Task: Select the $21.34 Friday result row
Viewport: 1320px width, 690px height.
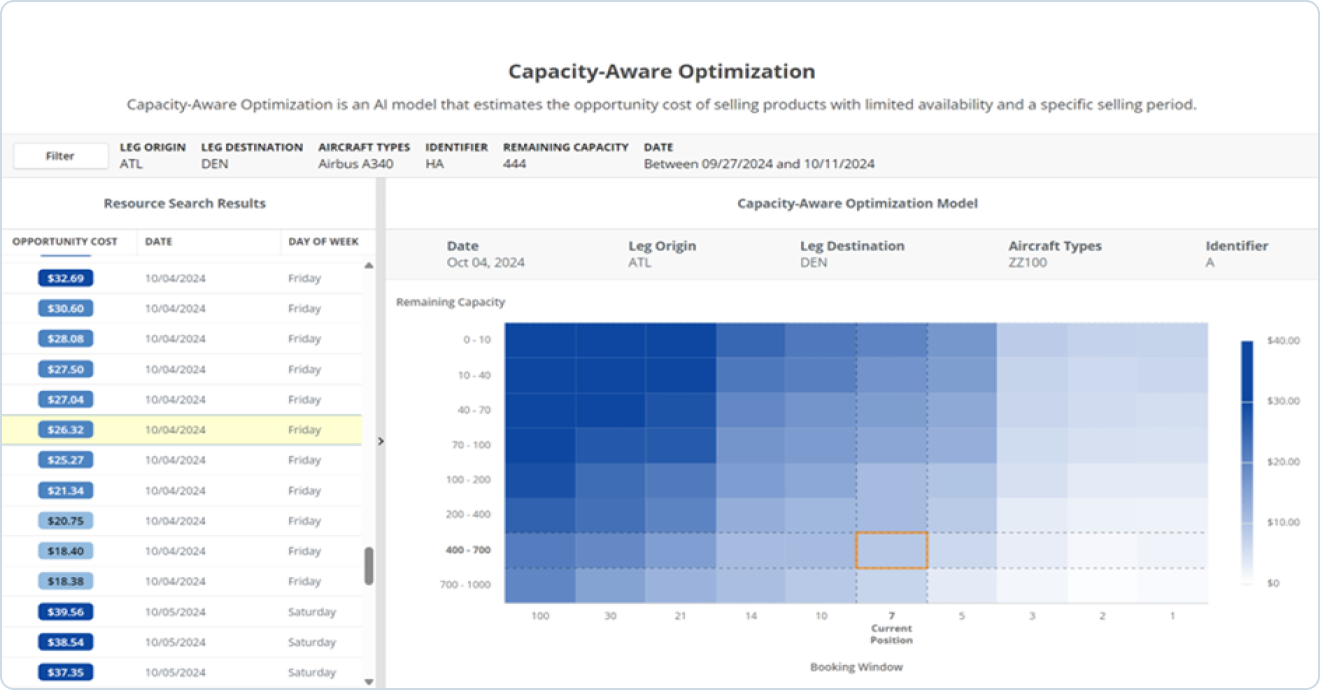Action: coord(180,491)
